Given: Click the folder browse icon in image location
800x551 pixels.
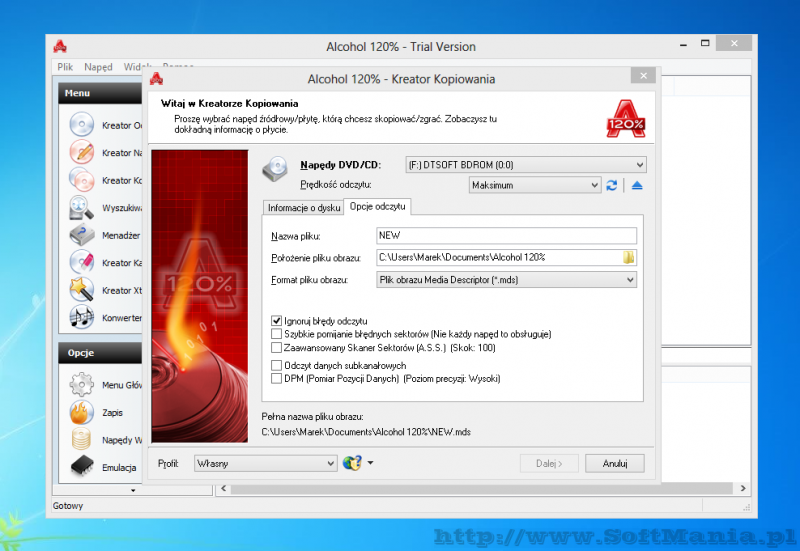Looking at the screenshot, I should click(x=629, y=257).
